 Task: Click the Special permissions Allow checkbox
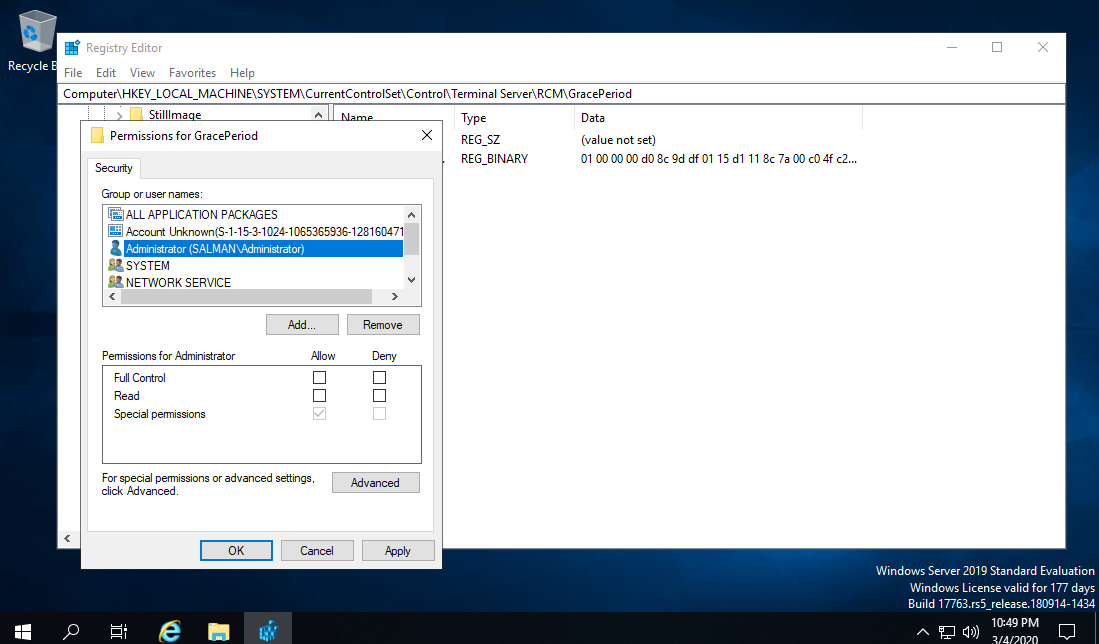pyautogui.click(x=319, y=413)
